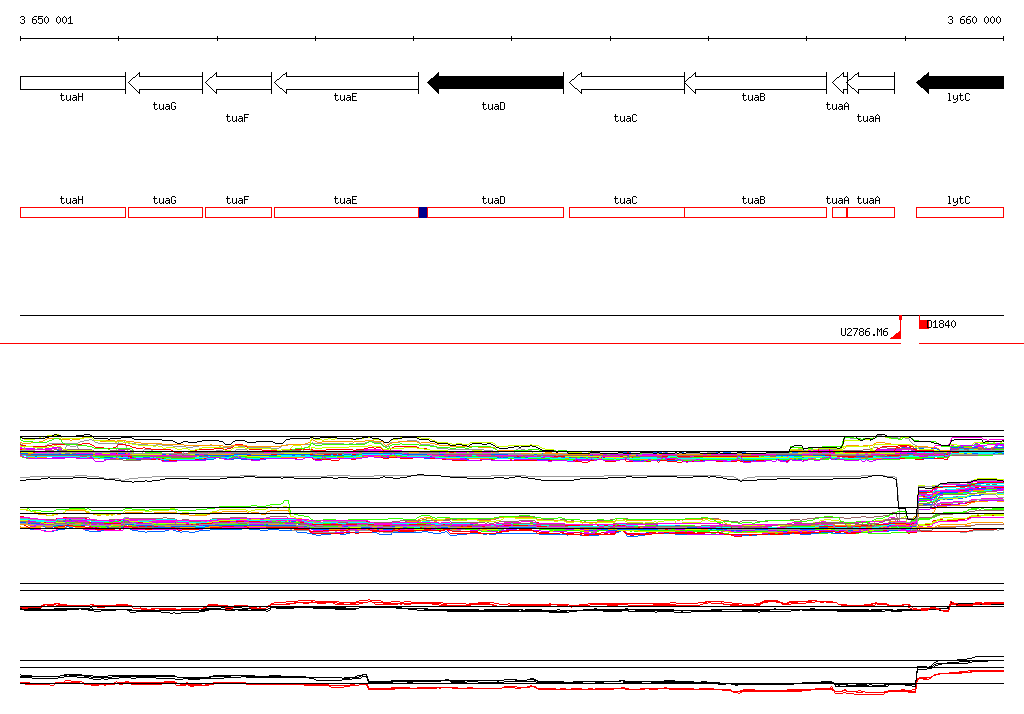Click the red square marker beside D1840
1024x714 pixels.
(x=924, y=324)
